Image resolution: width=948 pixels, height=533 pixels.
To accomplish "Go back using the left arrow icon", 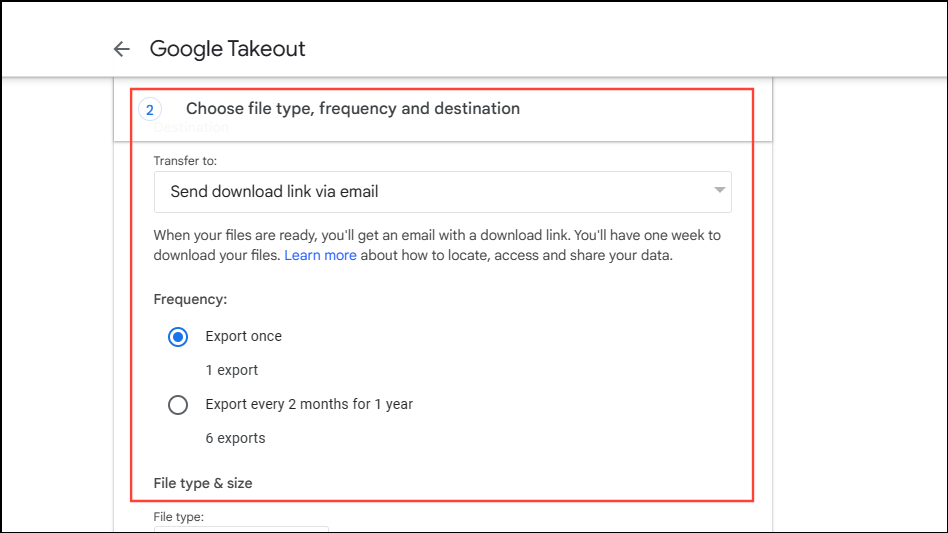I will point(122,49).
